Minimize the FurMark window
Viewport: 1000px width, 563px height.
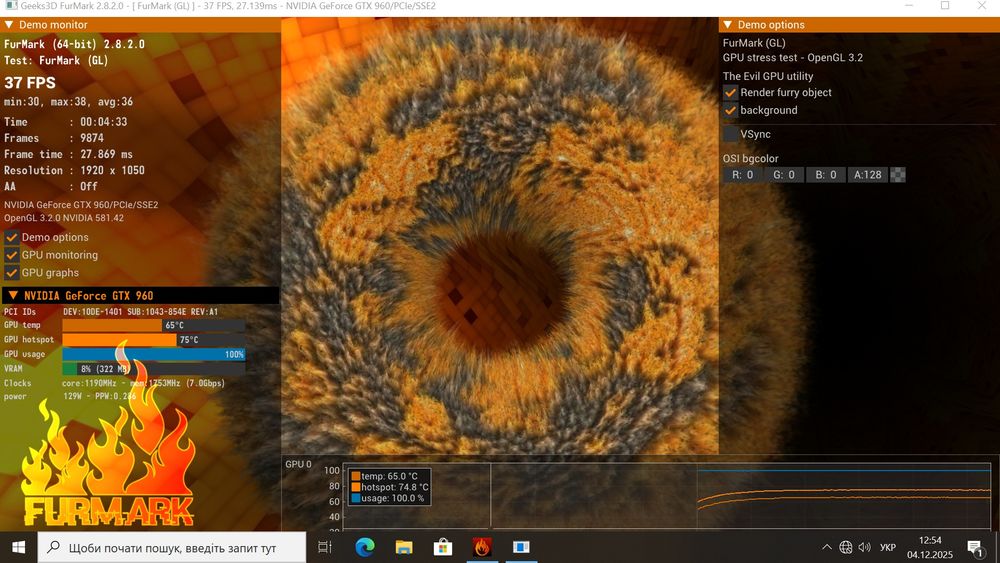pyautogui.click(x=909, y=6)
